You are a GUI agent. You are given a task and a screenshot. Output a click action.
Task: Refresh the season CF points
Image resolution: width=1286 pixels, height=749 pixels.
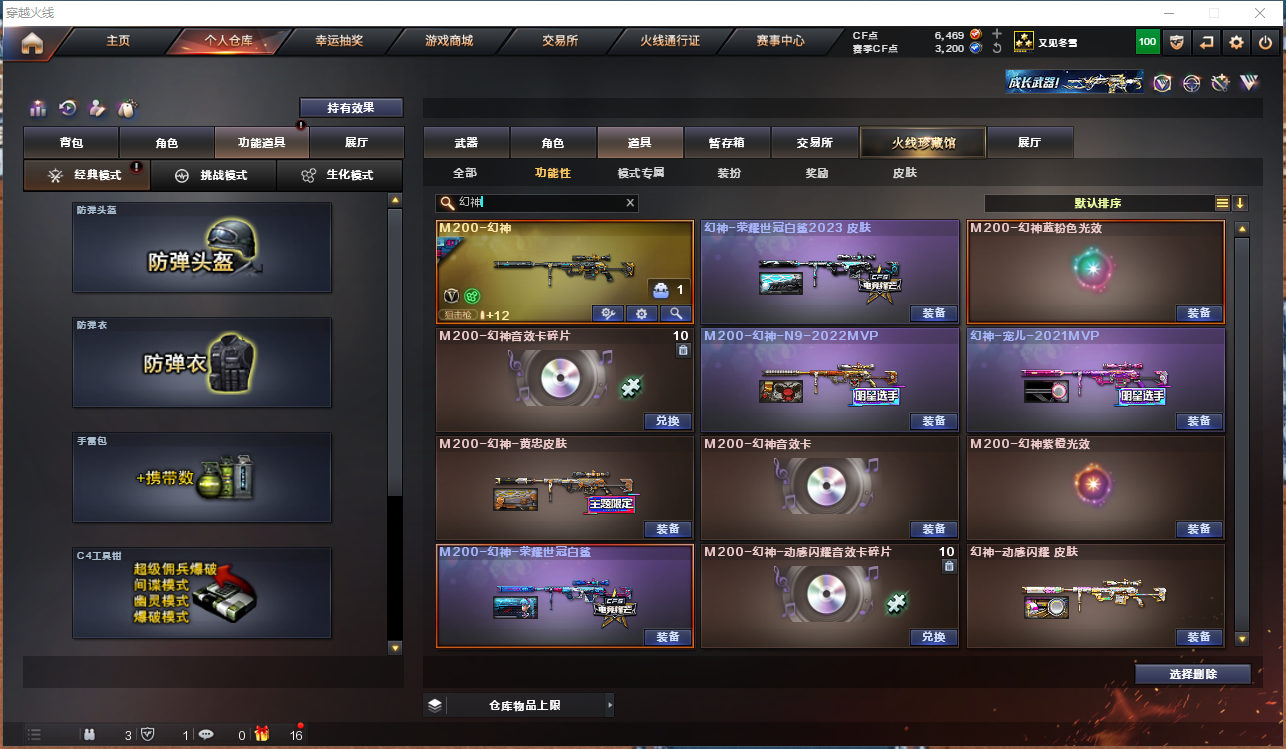tap(997, 48)
